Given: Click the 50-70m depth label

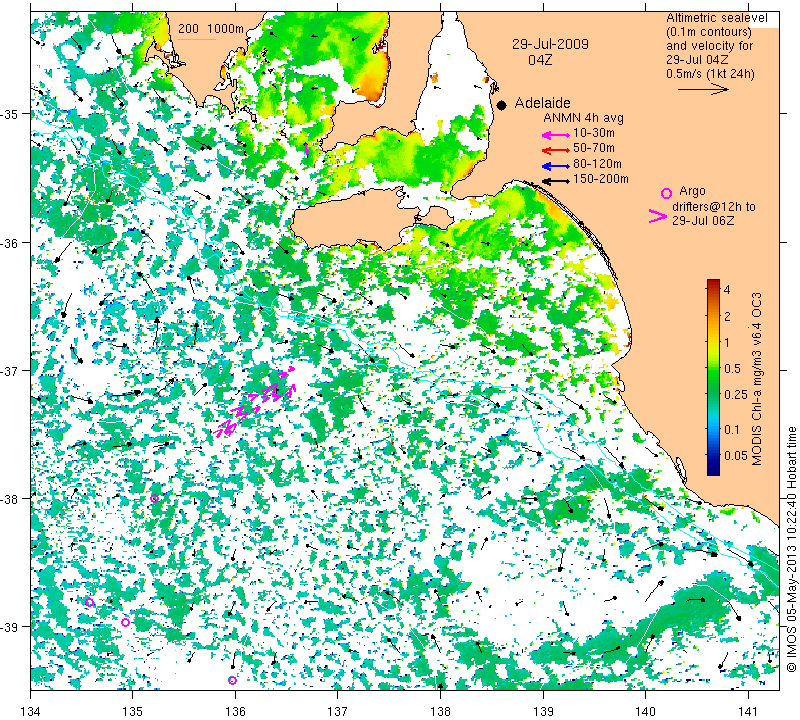Looking at the screenshot, I should tap(594, 148).
